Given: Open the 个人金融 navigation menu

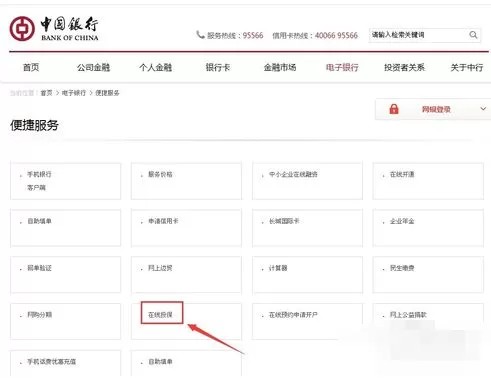Looking at the screenshot, I should coord(155,67).
